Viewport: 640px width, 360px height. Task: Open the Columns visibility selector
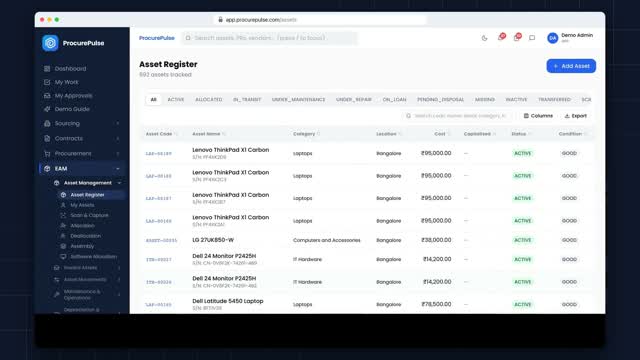coord(538,116)
